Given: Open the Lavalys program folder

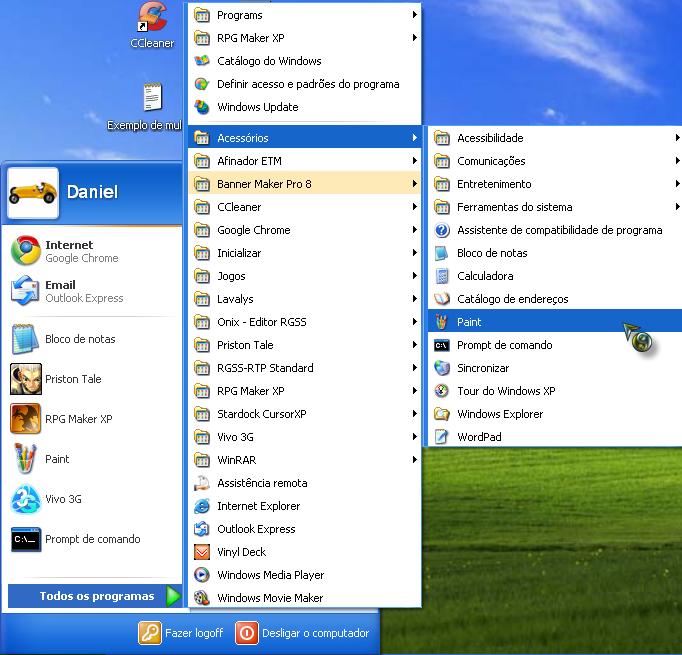Looking at the screenshot, I should (305, 299).
